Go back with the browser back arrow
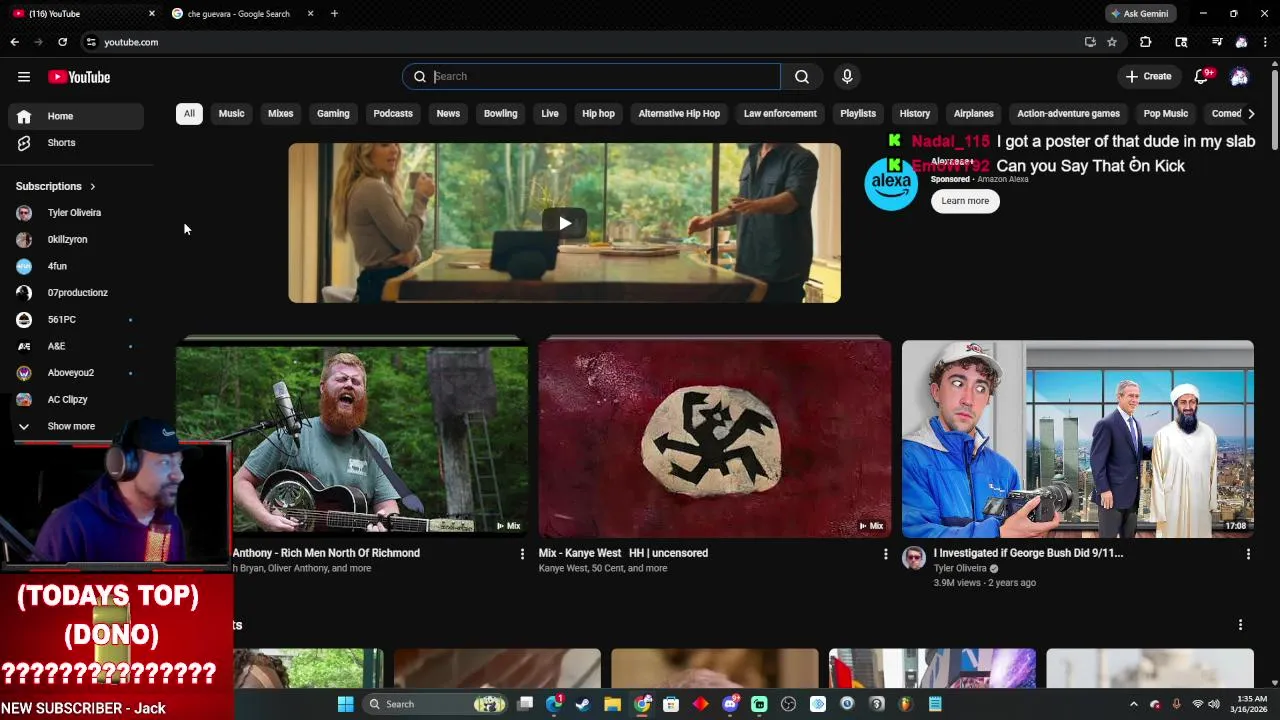This screenshot has width=1280, height=720. pyautogui.click(x=14, y=42)
